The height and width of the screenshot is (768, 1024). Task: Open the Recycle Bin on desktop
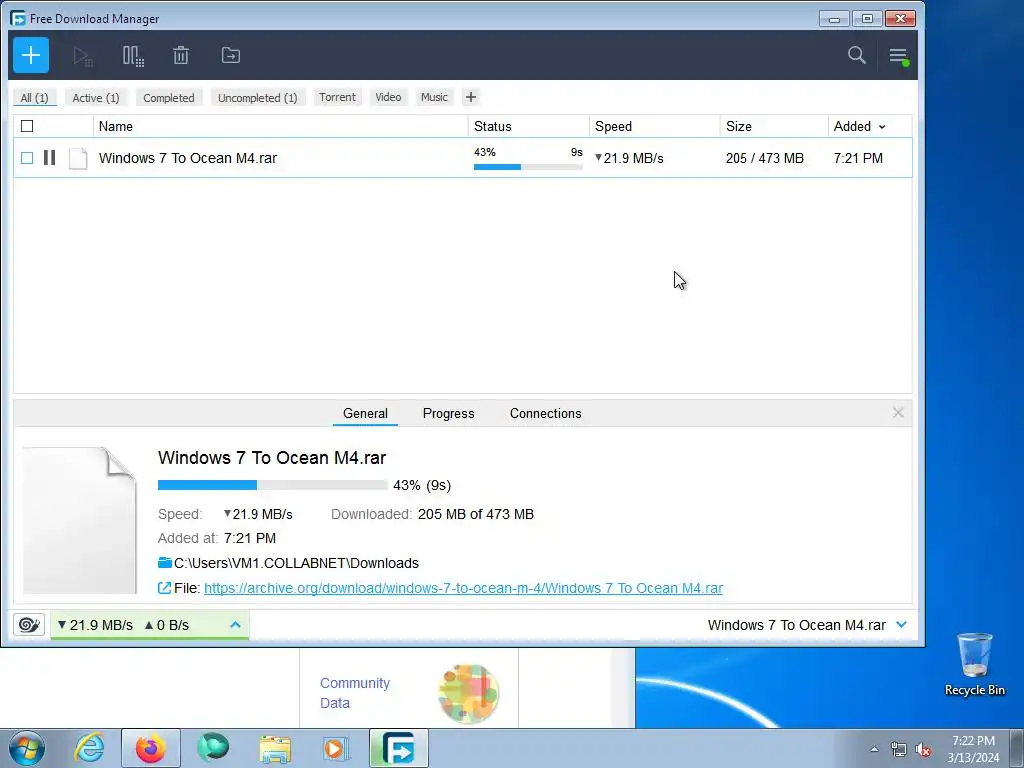point(974,664)
